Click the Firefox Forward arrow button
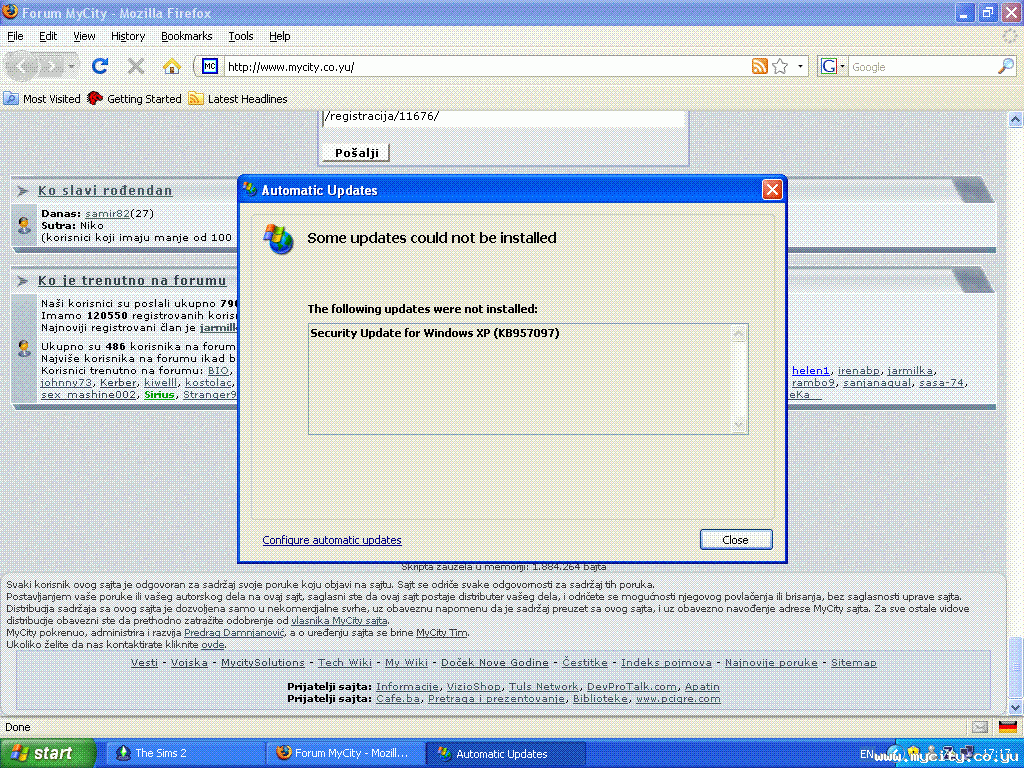The width and height of the screenshot is (1024, 768). point(52,66)
